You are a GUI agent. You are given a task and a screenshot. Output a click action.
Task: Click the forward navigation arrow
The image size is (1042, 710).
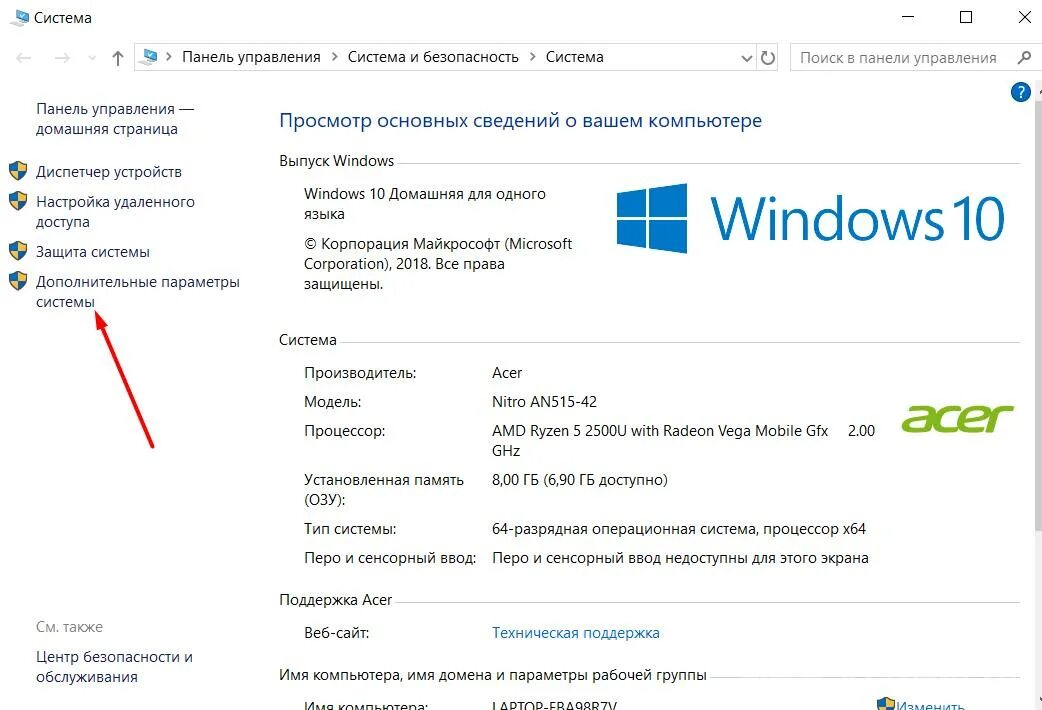(62, 58)
